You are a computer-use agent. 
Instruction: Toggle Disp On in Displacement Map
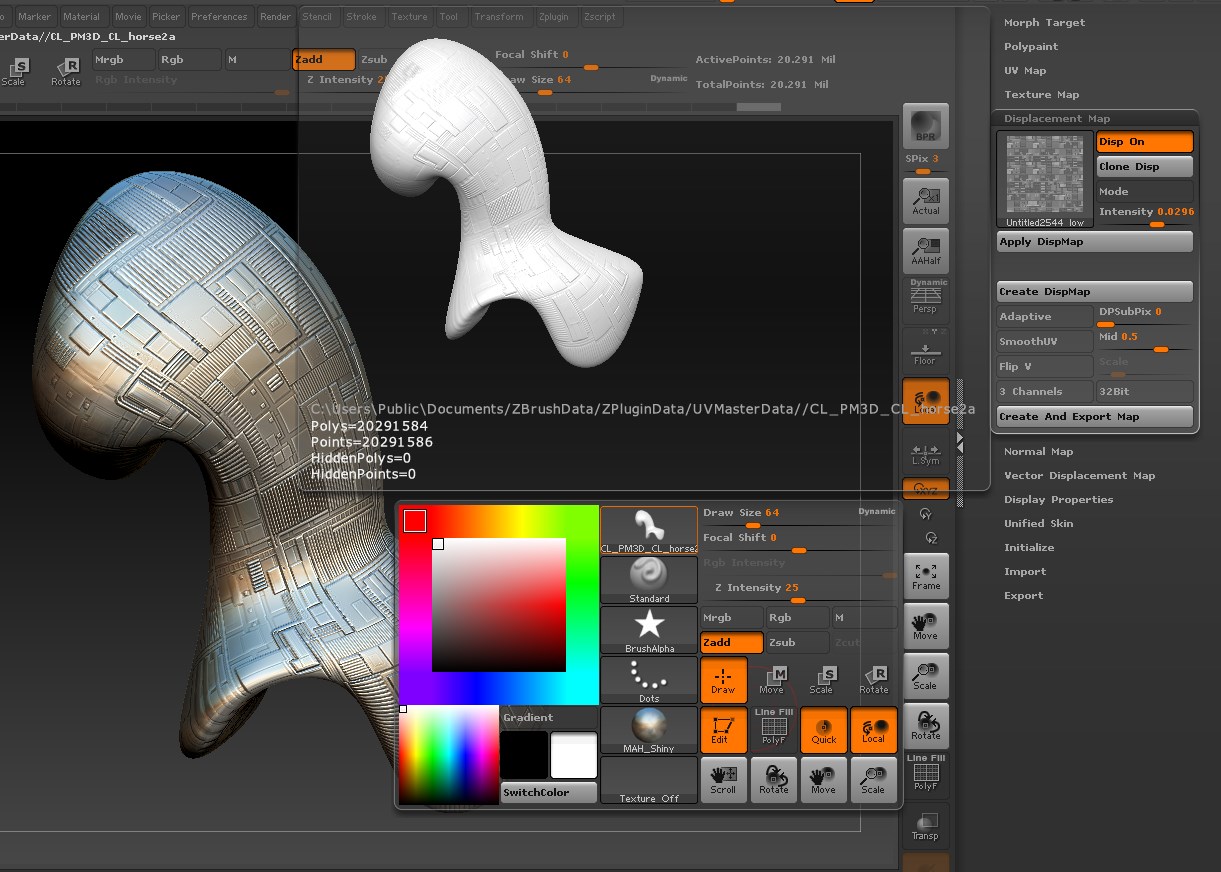1145,142
